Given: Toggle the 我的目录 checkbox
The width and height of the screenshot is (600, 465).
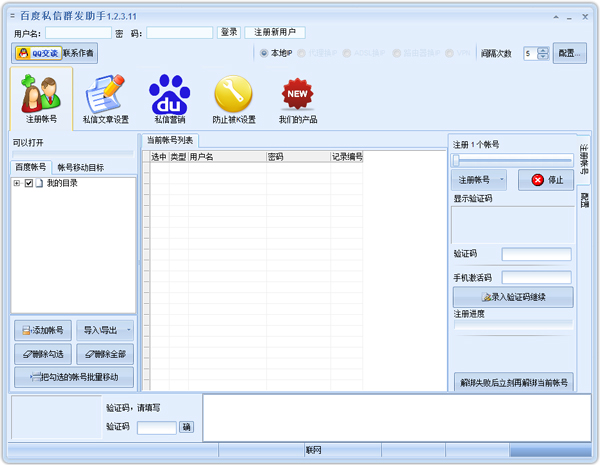Looking at the screenshot, I should tap(29, 183).
